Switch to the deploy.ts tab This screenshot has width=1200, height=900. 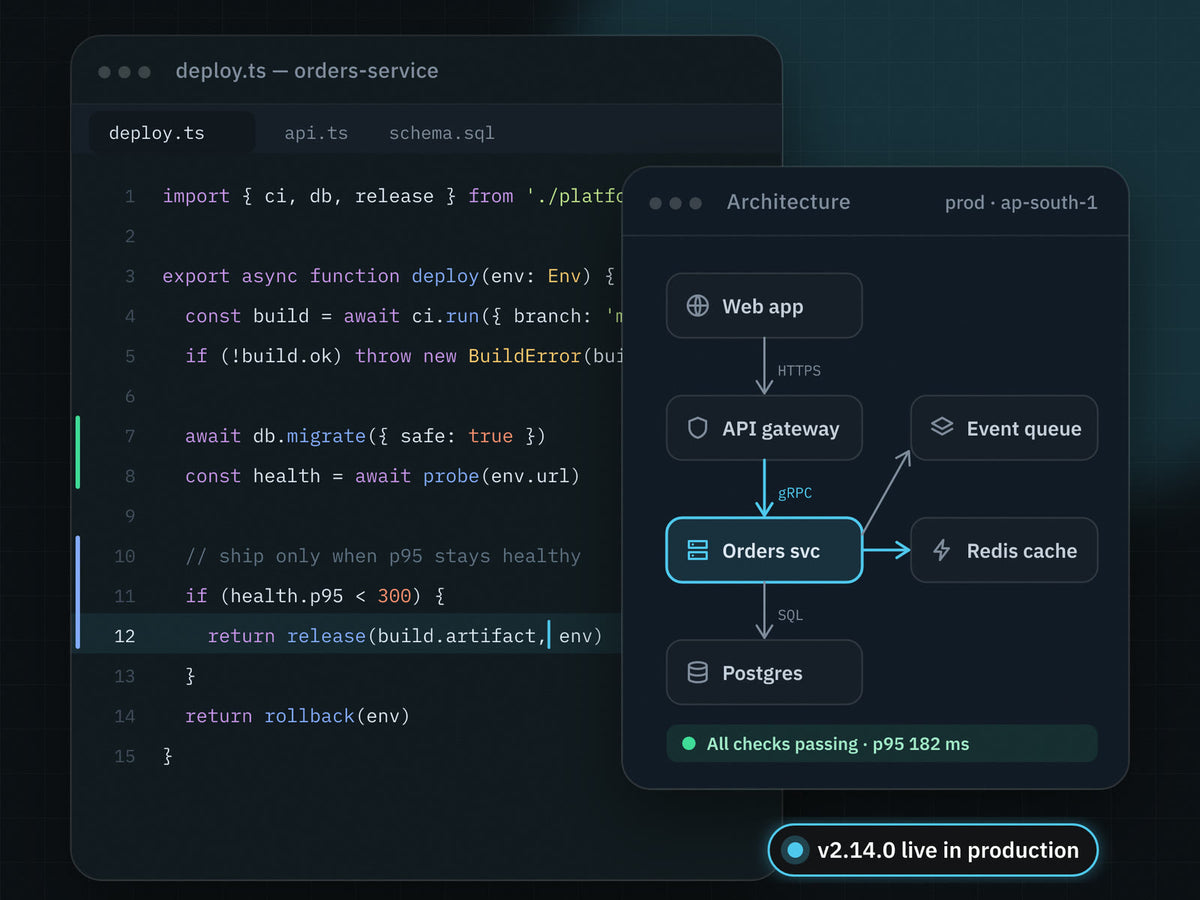(171, 133)
